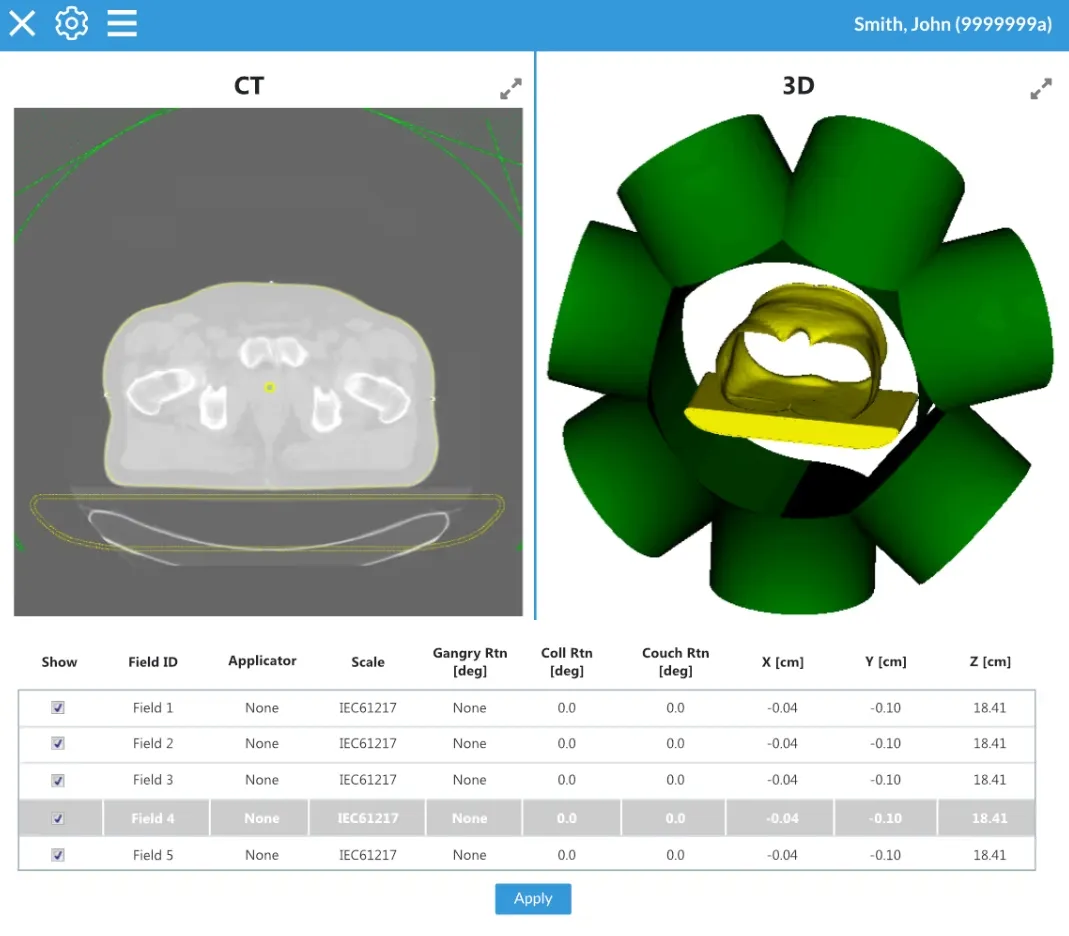Image resolution: width=1069 pixels, height=936 pixels.
Task: Close the plan view with X icon
Action: [x=22, y=24]
